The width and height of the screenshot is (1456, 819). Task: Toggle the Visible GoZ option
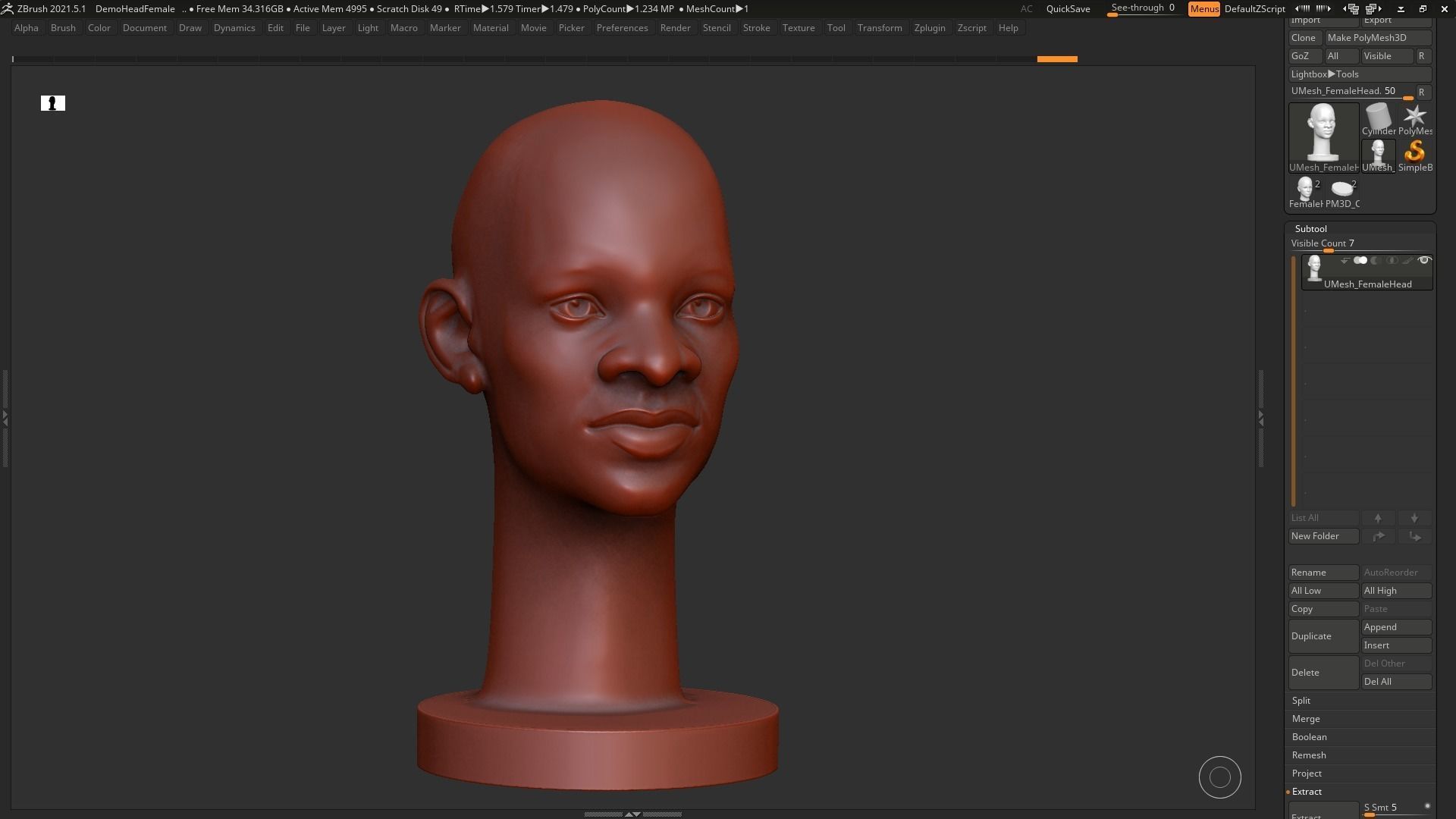click(x=1386, y=56)
